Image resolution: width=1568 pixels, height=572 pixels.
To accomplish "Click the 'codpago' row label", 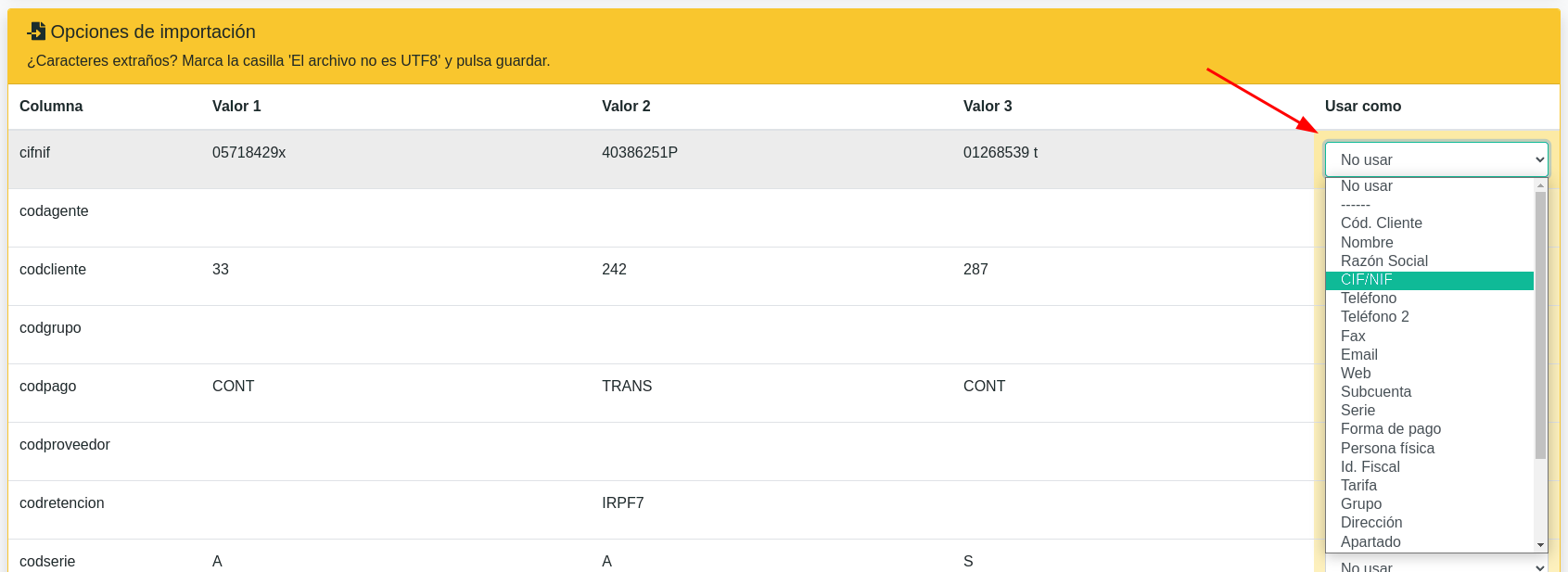I will (48, 387).
